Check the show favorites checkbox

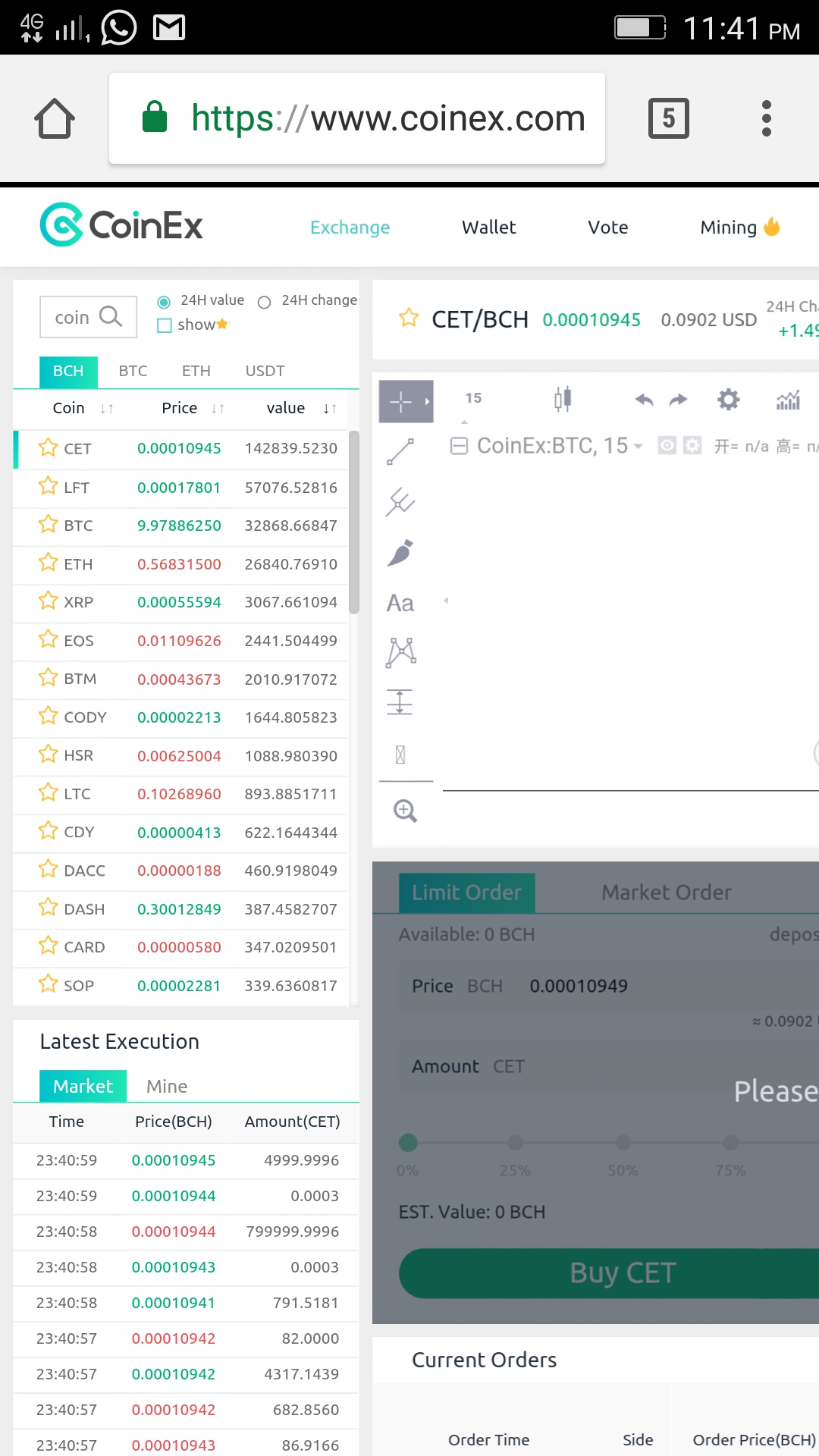point(165,325)
